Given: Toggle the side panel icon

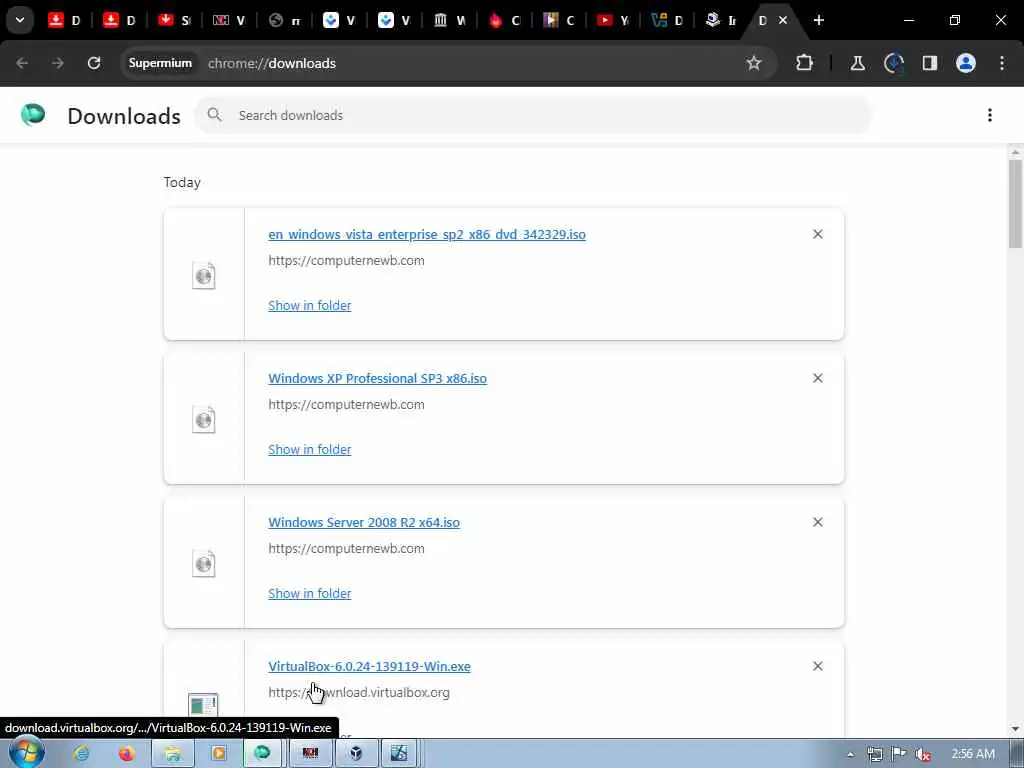Looking at the screenshot, I should coord(929,63).
